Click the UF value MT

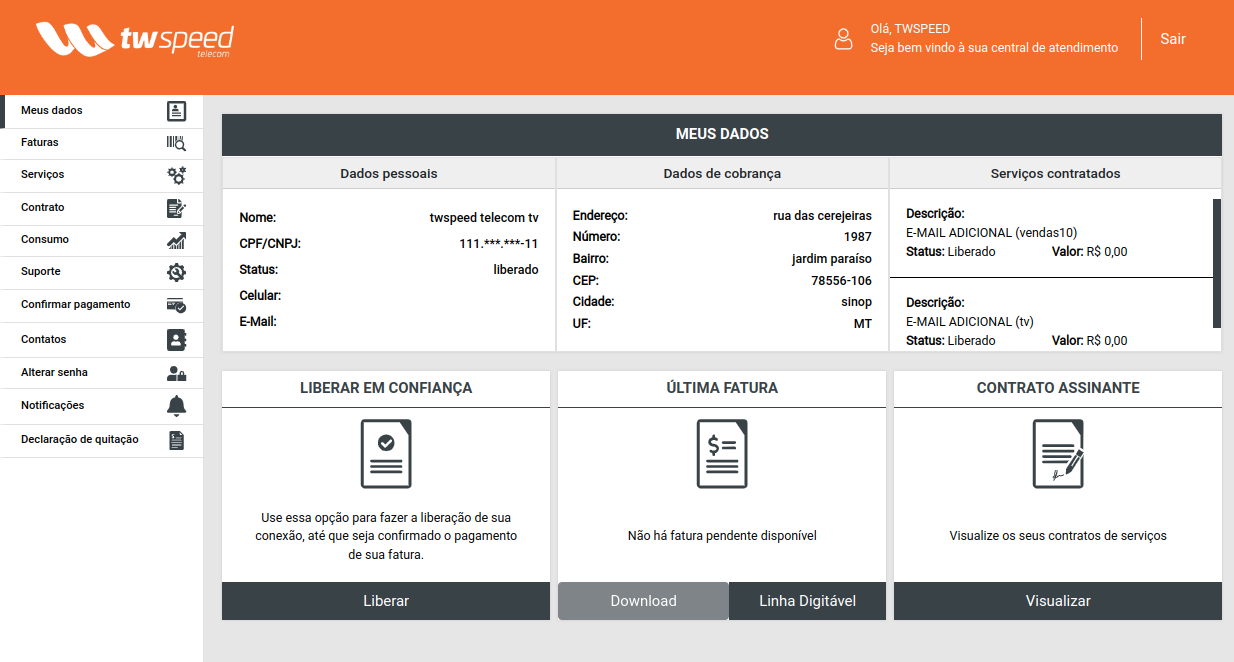(862, 324)
